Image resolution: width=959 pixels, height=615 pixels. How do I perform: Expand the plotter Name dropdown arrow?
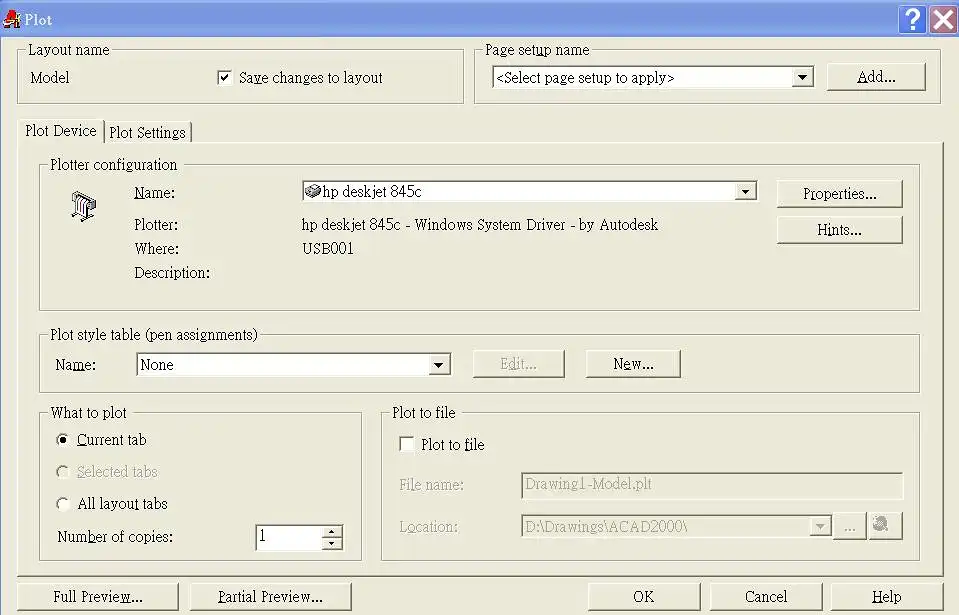click(x=745, y=191)
